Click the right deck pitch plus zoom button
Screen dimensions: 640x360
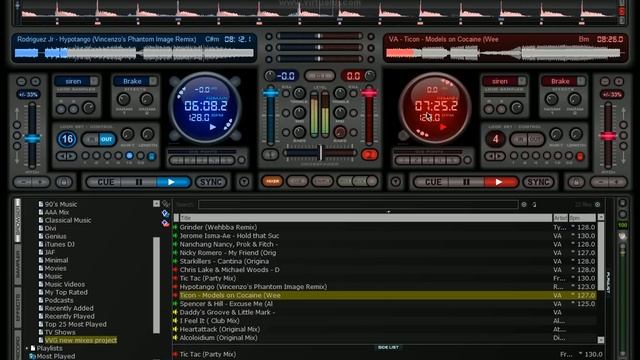pos(619,81)
